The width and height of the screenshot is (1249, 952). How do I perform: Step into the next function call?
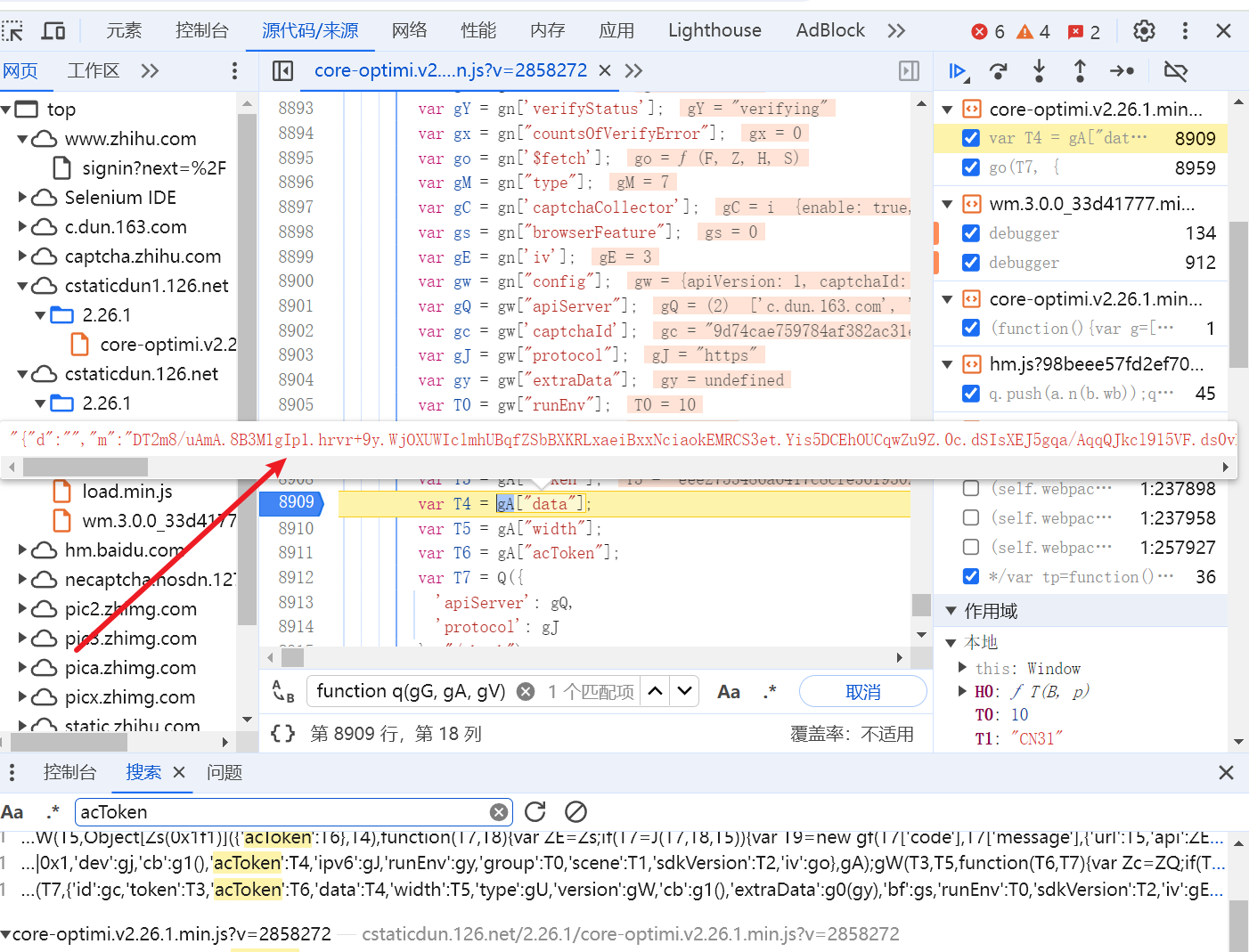click(1039, 71)
